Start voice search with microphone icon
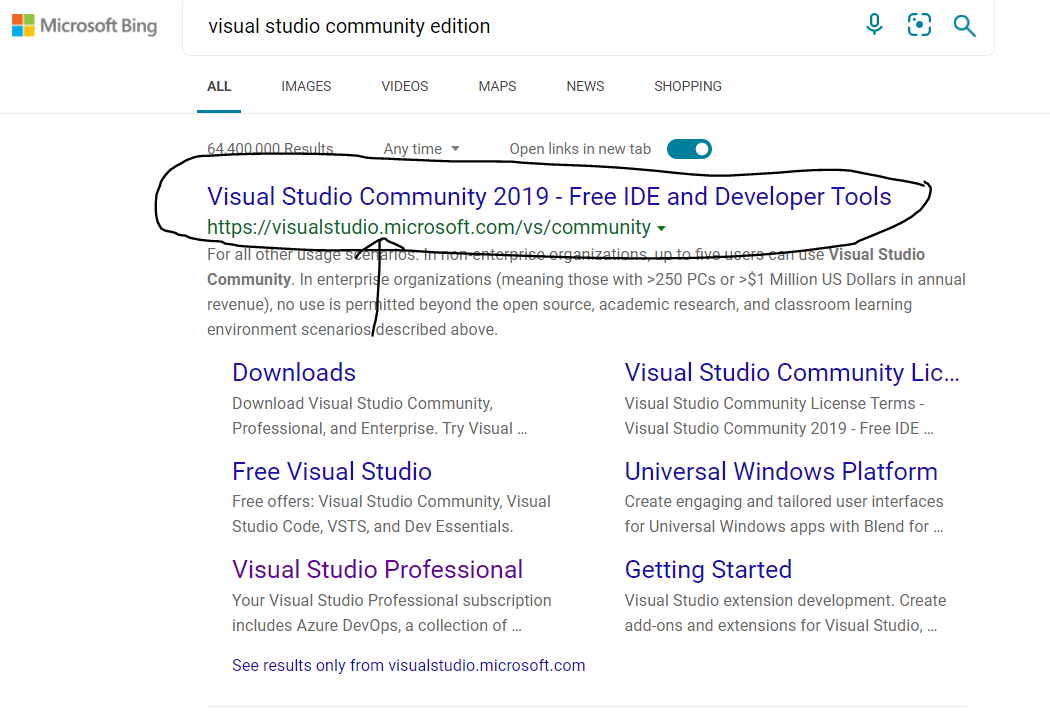1050x711 pixels. click(x=874, y=25)
